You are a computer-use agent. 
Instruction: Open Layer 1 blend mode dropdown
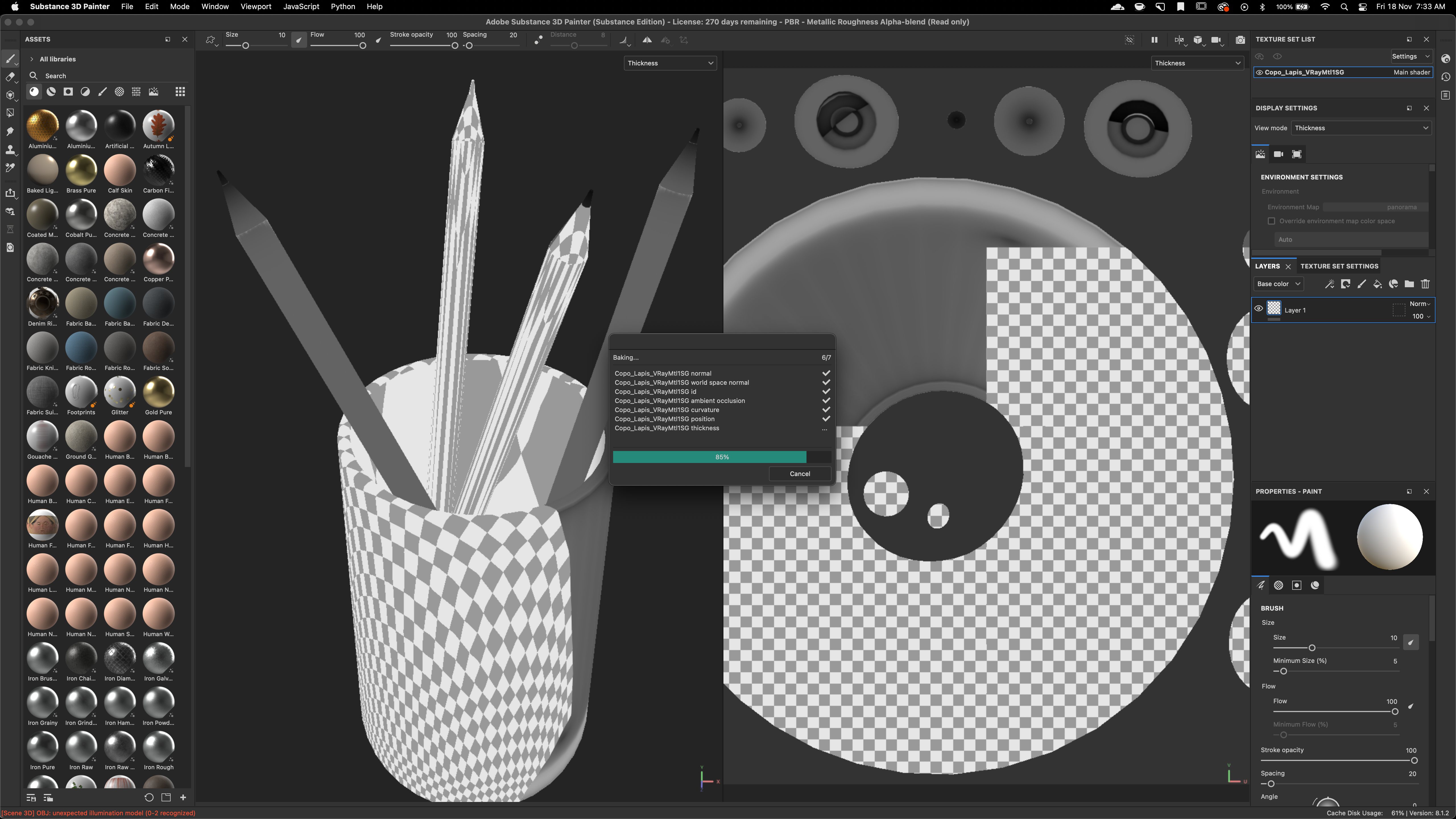[x=1420, y=304]
